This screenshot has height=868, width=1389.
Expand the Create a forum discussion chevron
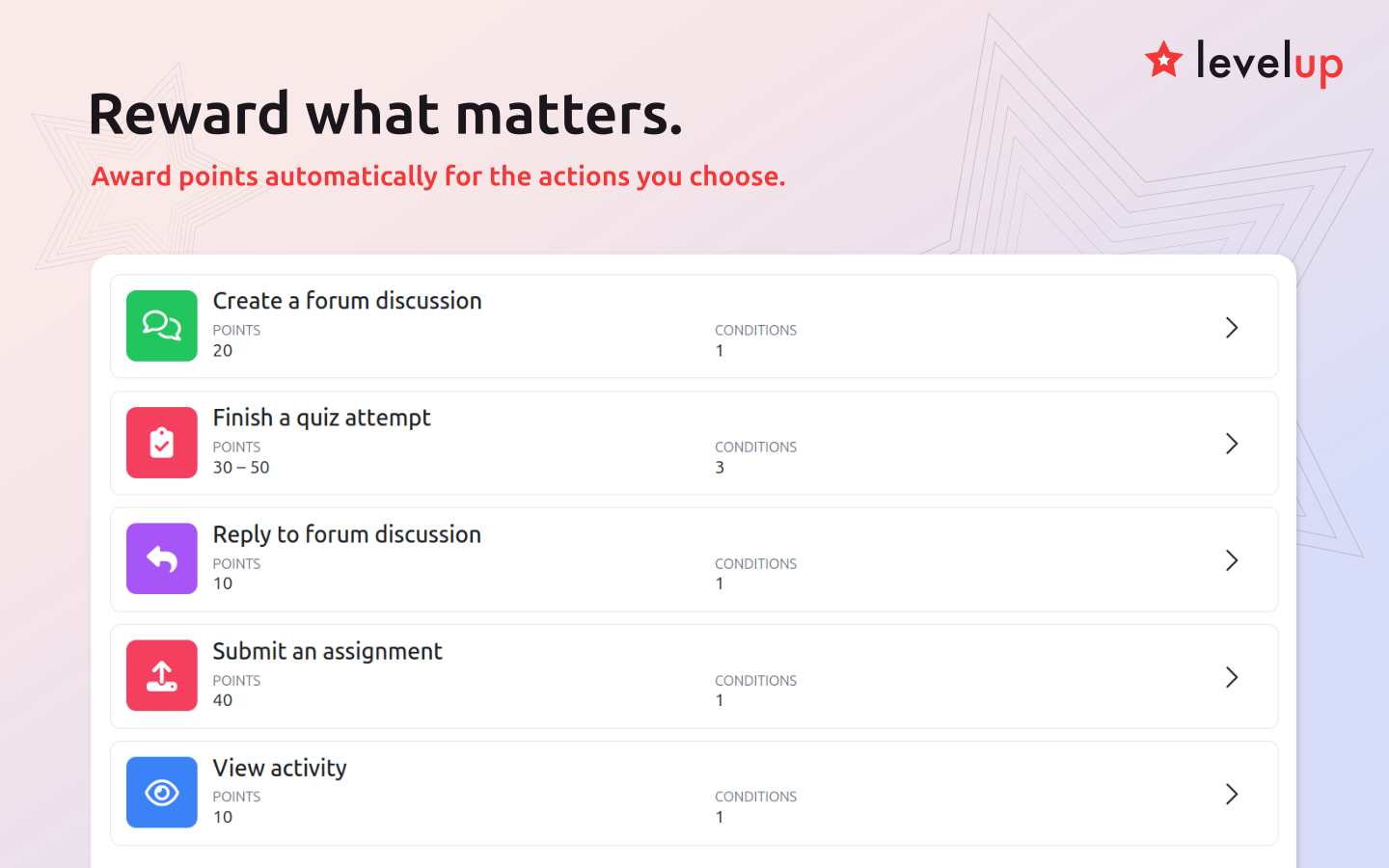click(x=1232, y=327)
